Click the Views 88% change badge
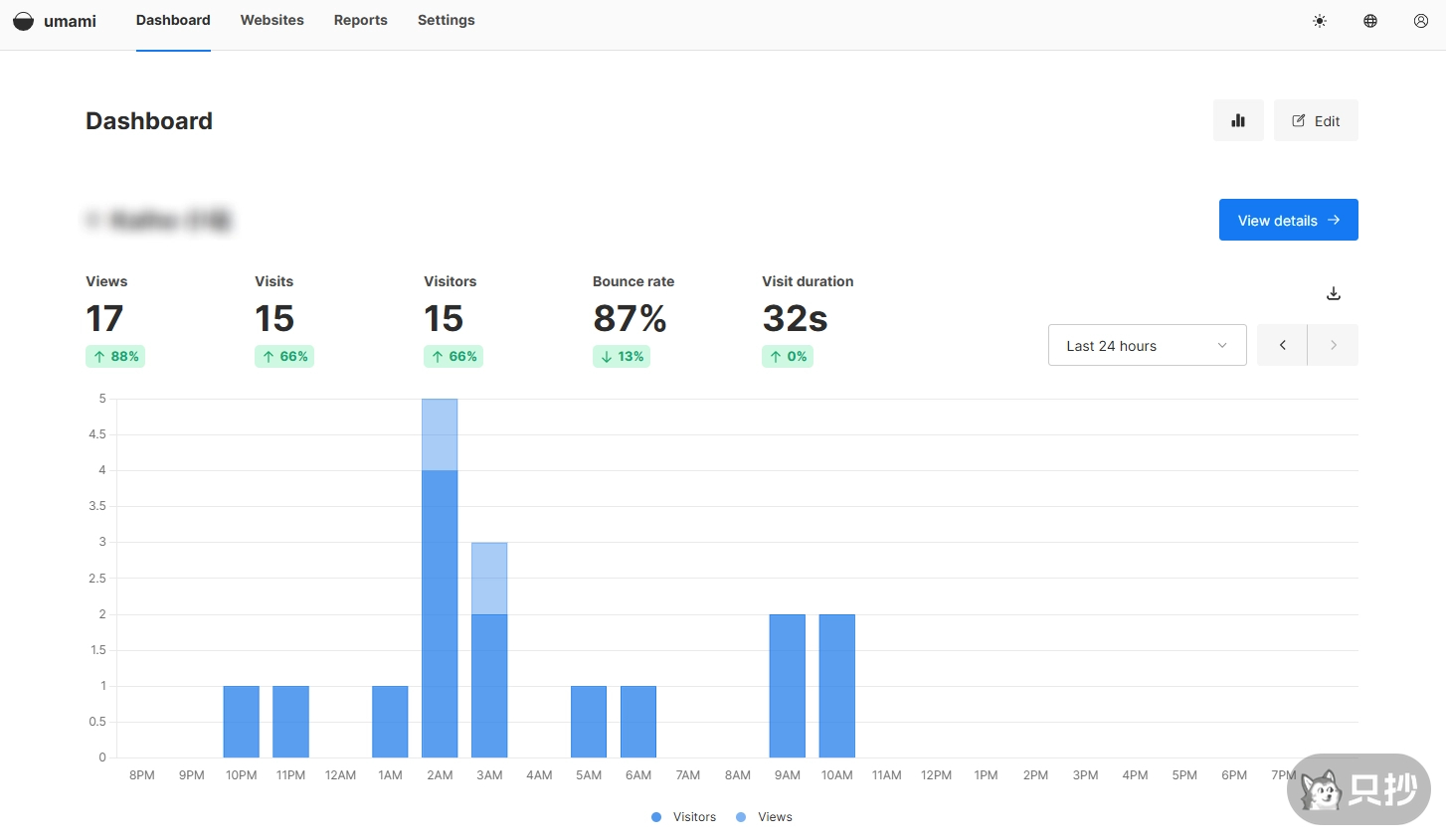 point(115,356)
